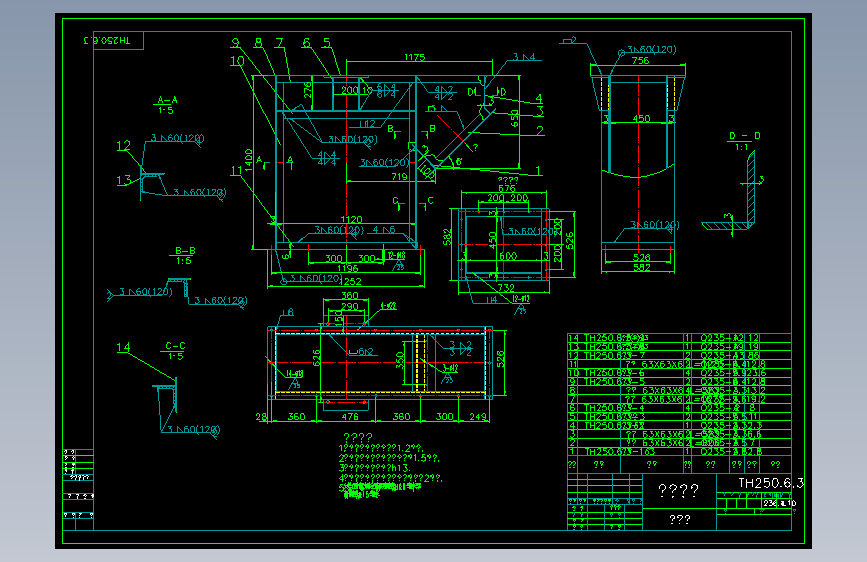Select the mirrored TH250.6.3 label in top-left corner
Image resolution: width=867 pixels, height=562 pixels.
107,40
